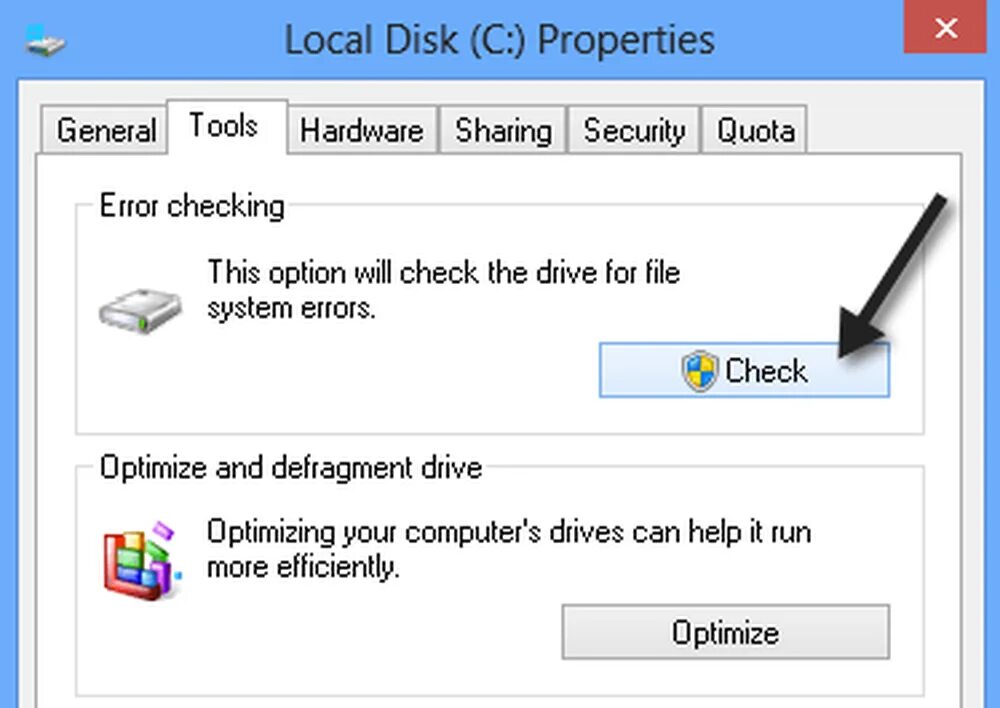This screenshot has width=1000, height=708.
Task: Click the UAC shield icon on the Check button
Action: [700, 371]
